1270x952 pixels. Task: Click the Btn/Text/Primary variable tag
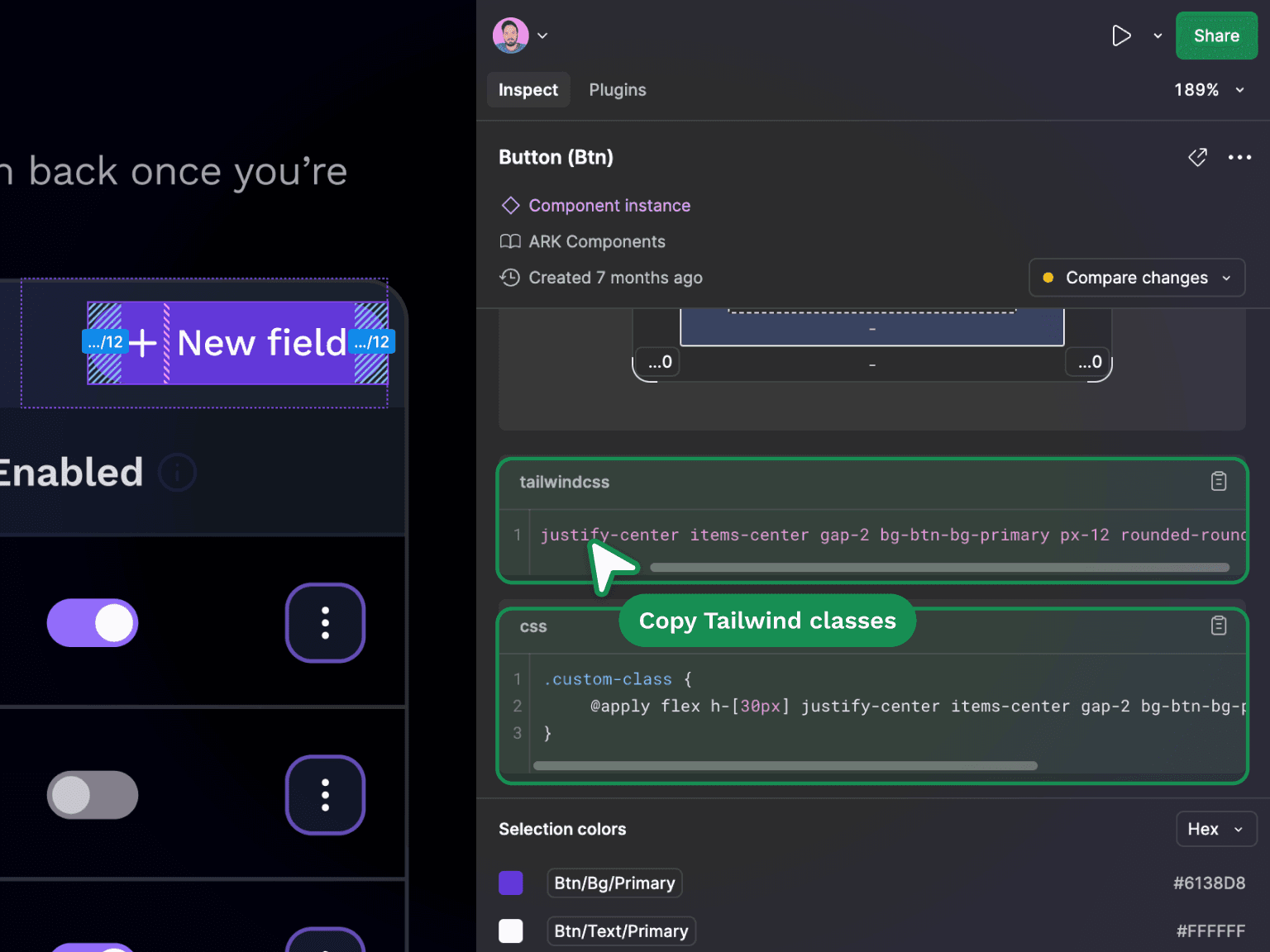click(621, 931)
